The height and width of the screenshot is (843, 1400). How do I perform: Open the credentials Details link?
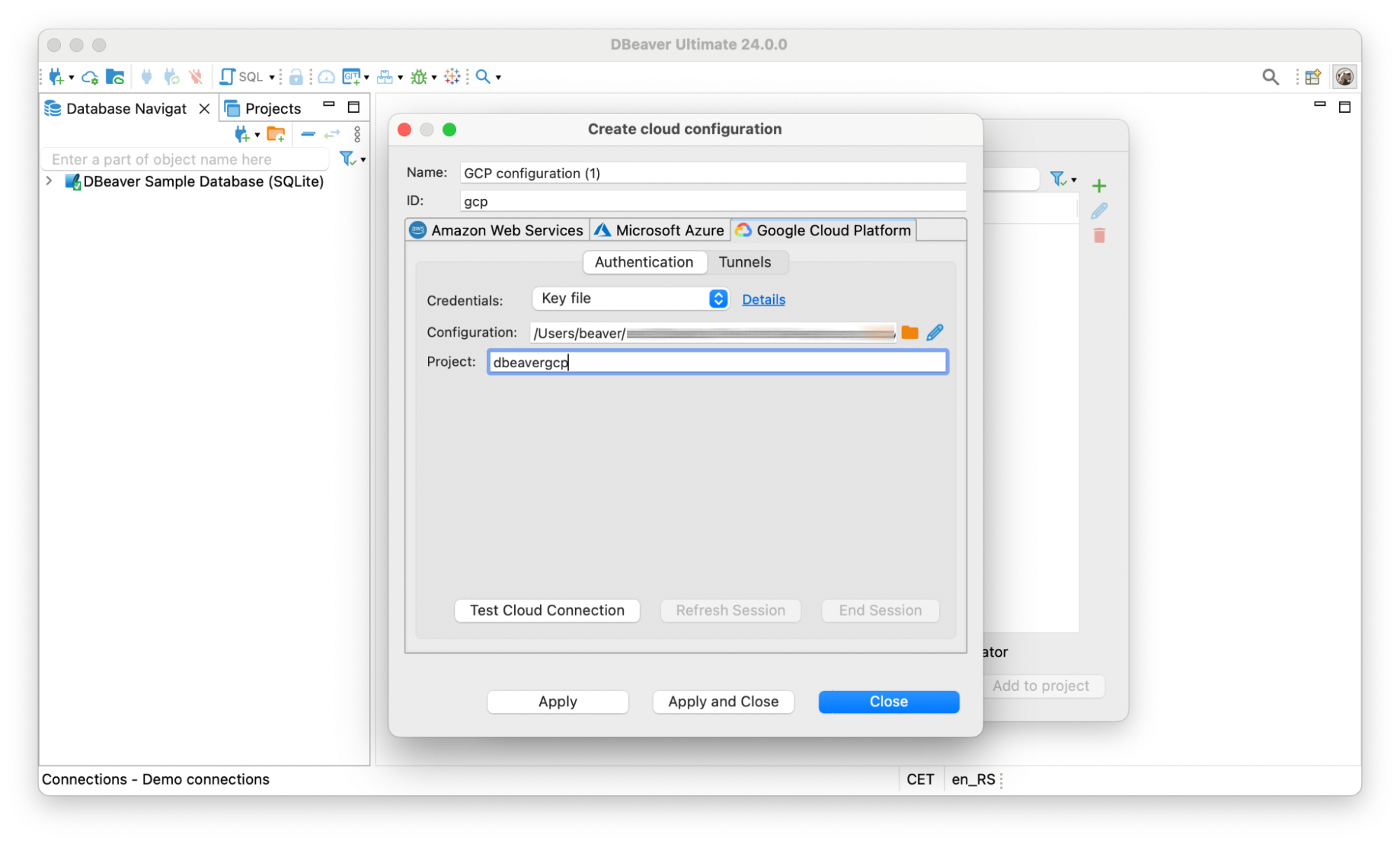[x=763, y=299]
